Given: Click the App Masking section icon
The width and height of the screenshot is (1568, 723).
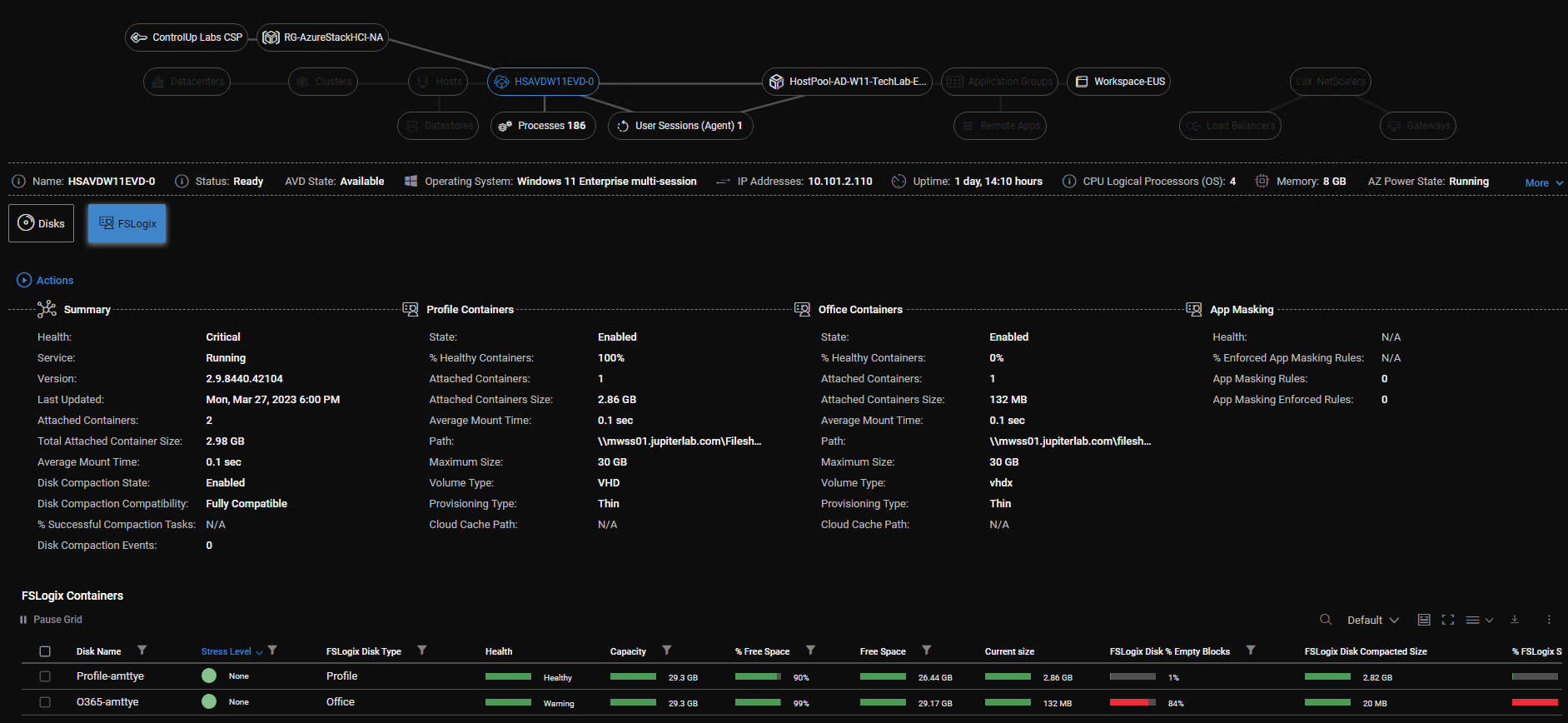Looking at the screenshot, I should point(1194,309).
